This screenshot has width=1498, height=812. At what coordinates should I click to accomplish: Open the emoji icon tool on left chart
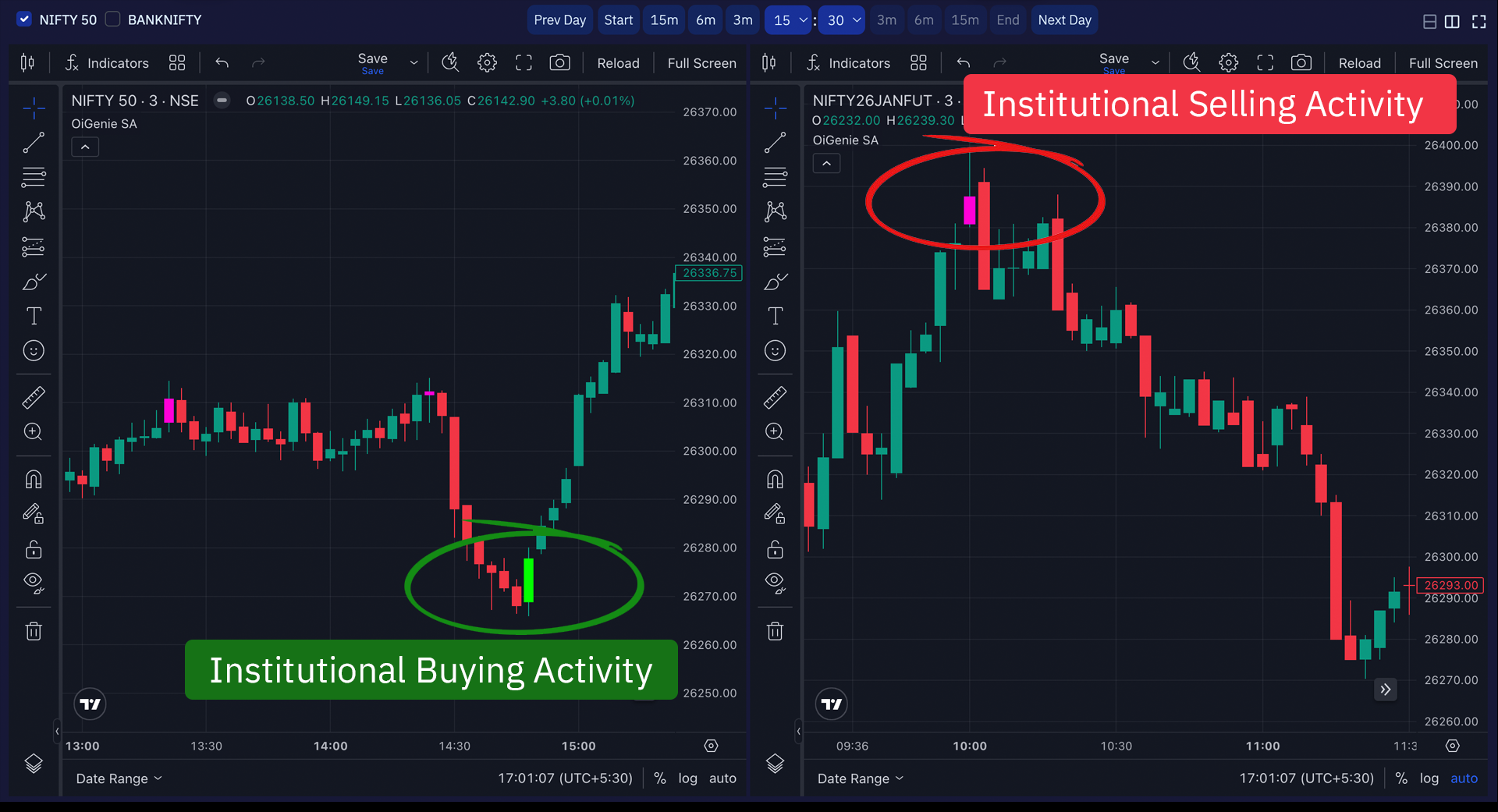(34, 351)
